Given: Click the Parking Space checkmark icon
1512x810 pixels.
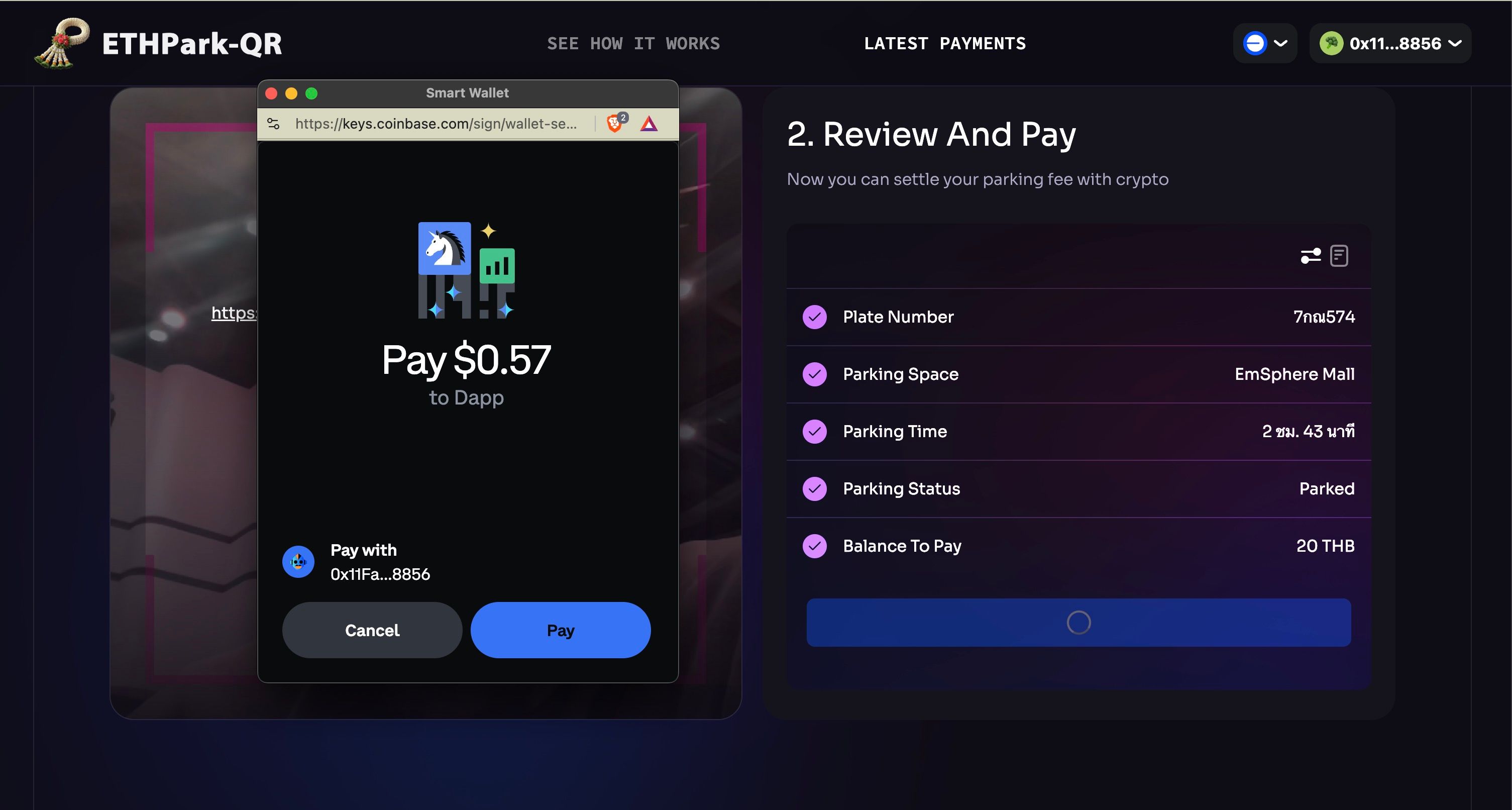Looking at the screenshot, I should click(x=815, y=374).
